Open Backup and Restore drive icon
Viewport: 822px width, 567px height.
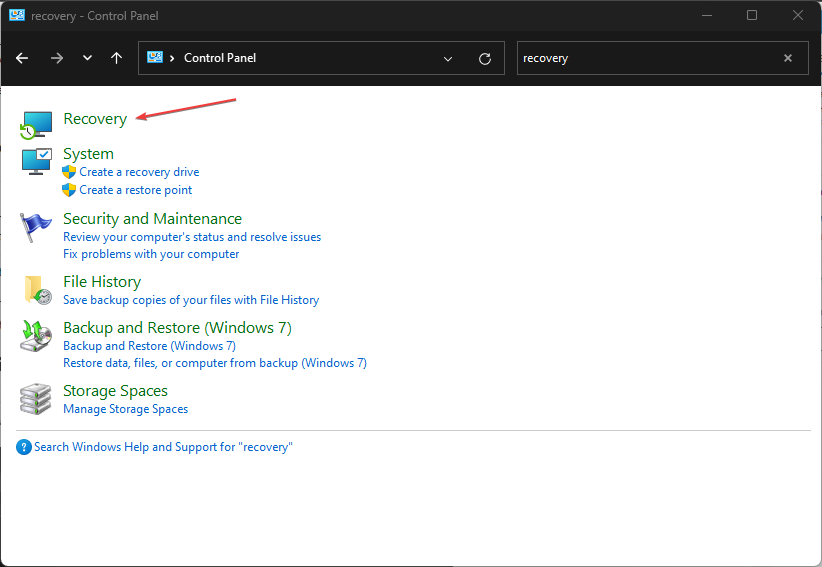[36, 335]
